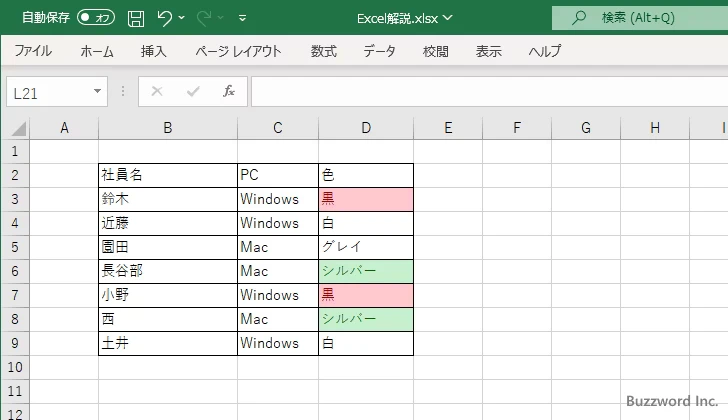Click the Insert Function fx icon
Screen dimensions: 728x420
pos(229,91)
